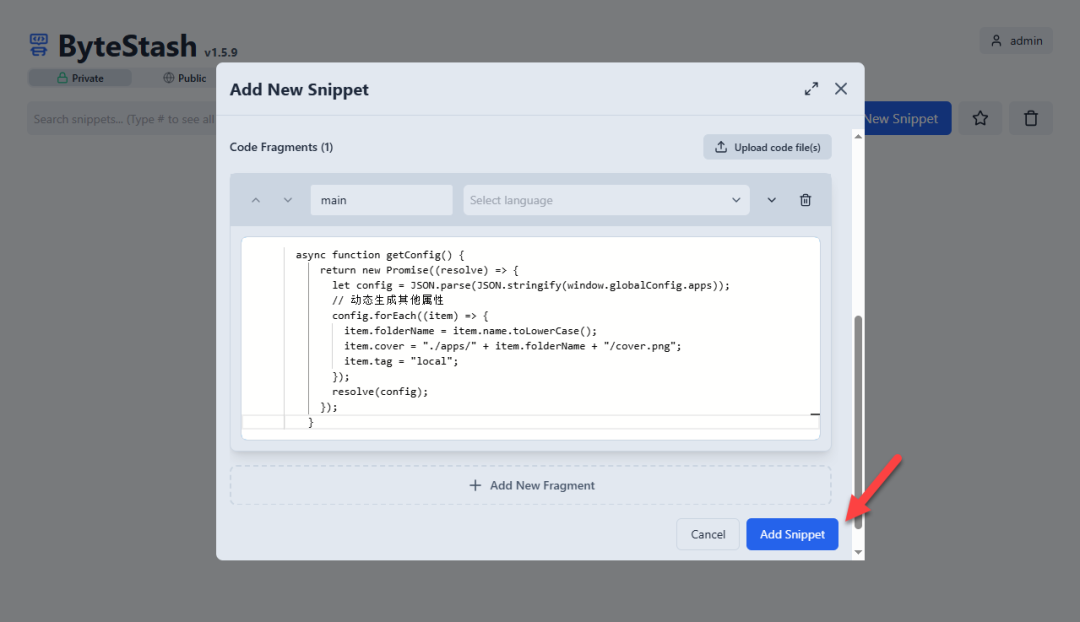Close the Add New Snippet dialog
The width and height of the screenshot is (1080, 622).
point(841,89)
